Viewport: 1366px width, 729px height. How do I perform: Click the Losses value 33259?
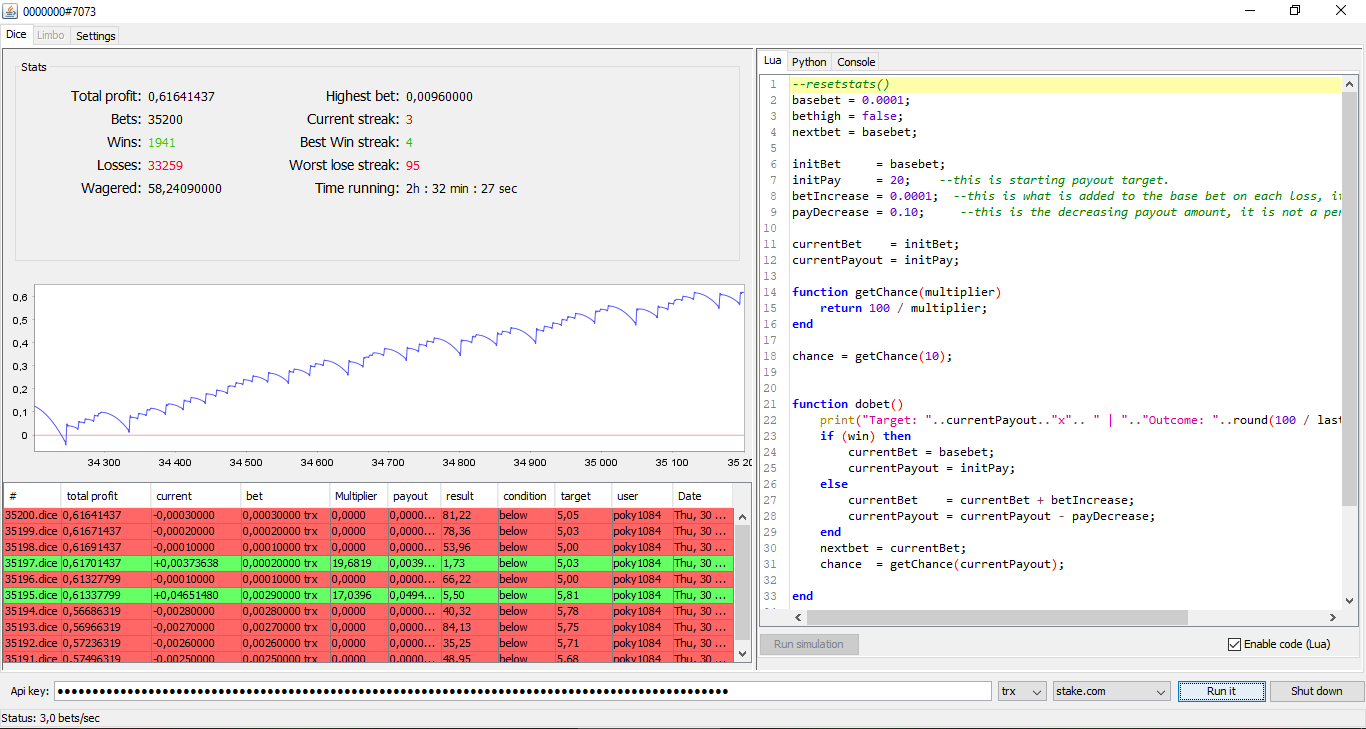[x=165, y=165]
